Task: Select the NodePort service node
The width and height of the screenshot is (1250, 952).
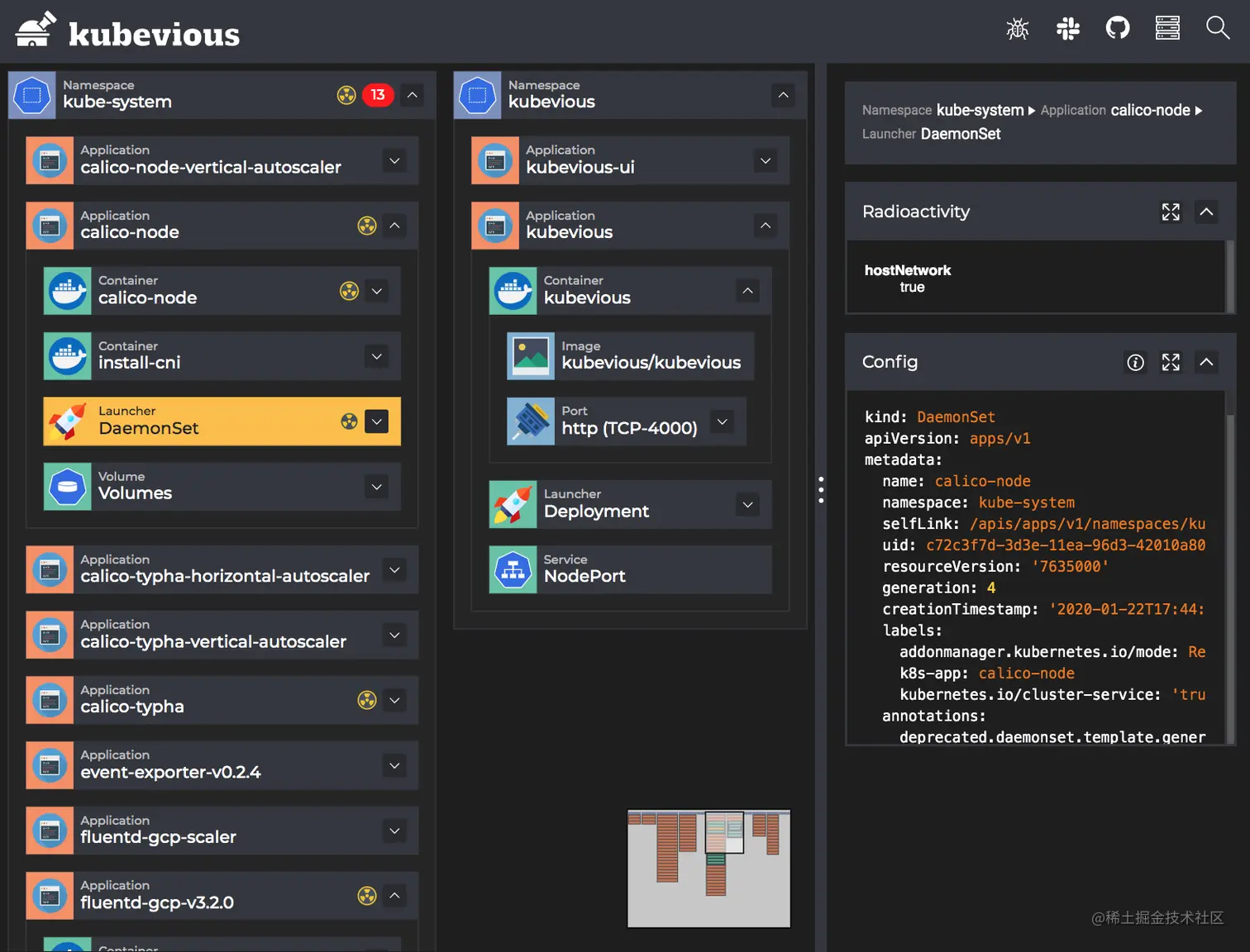Action: [x=630, y=569]
